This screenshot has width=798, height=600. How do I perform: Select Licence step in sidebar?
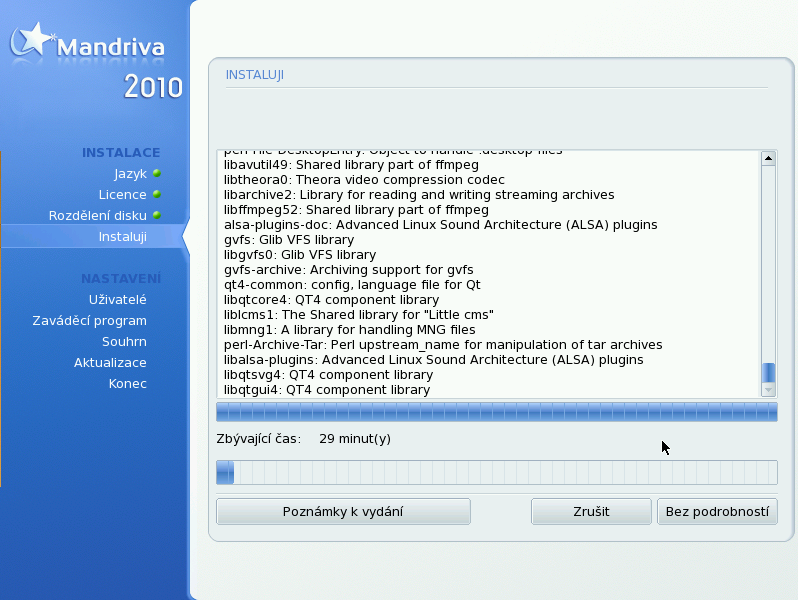[123, 194]
